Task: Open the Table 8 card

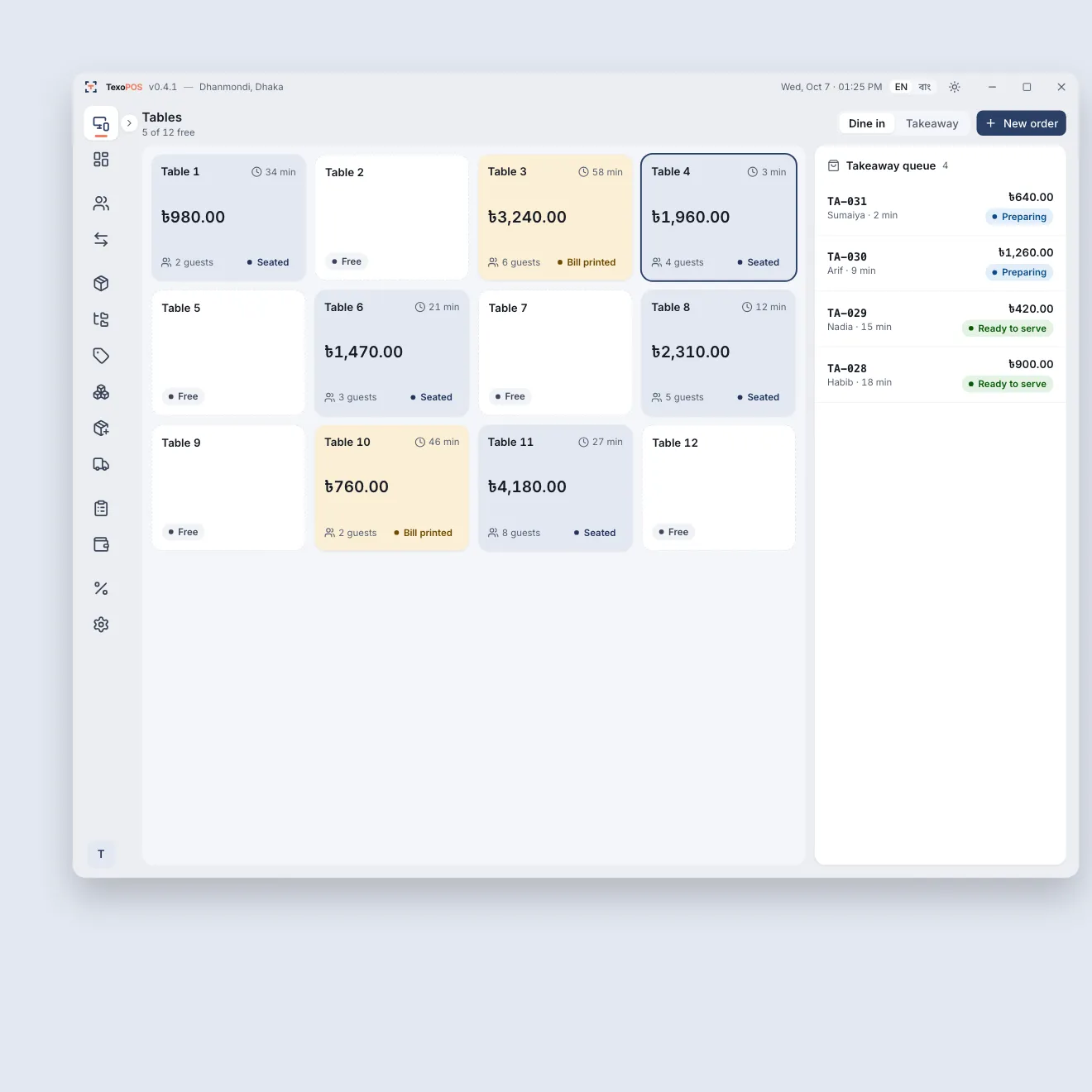Action: (x=719, y=352)
